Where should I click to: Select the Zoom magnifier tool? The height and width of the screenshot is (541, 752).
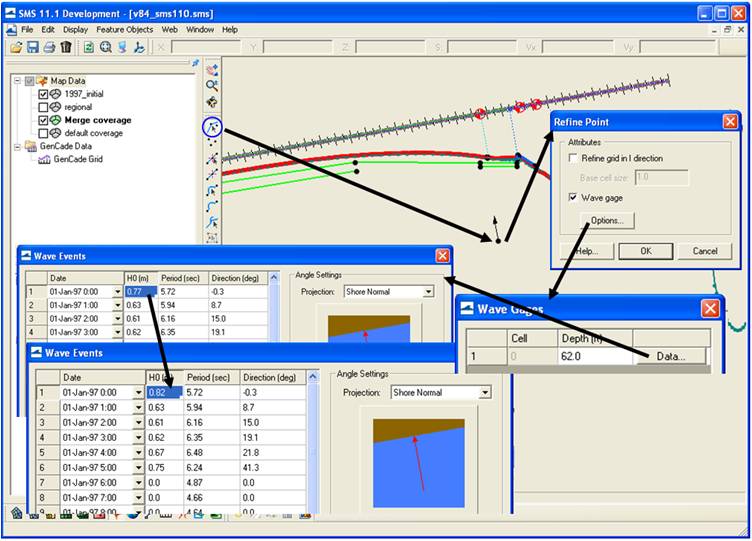pyautogui.click(x=212, y=86)
